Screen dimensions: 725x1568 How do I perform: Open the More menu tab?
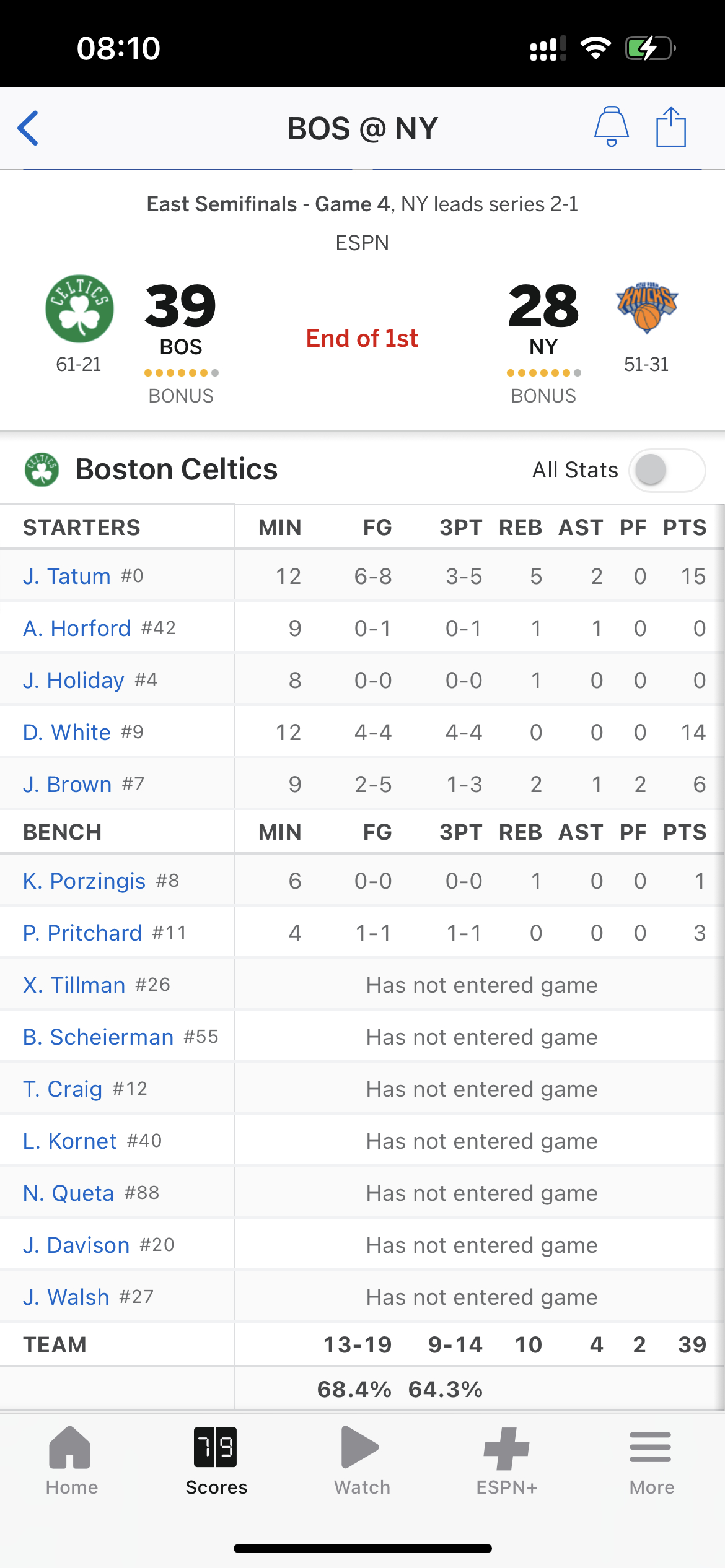click(651, 1460)
